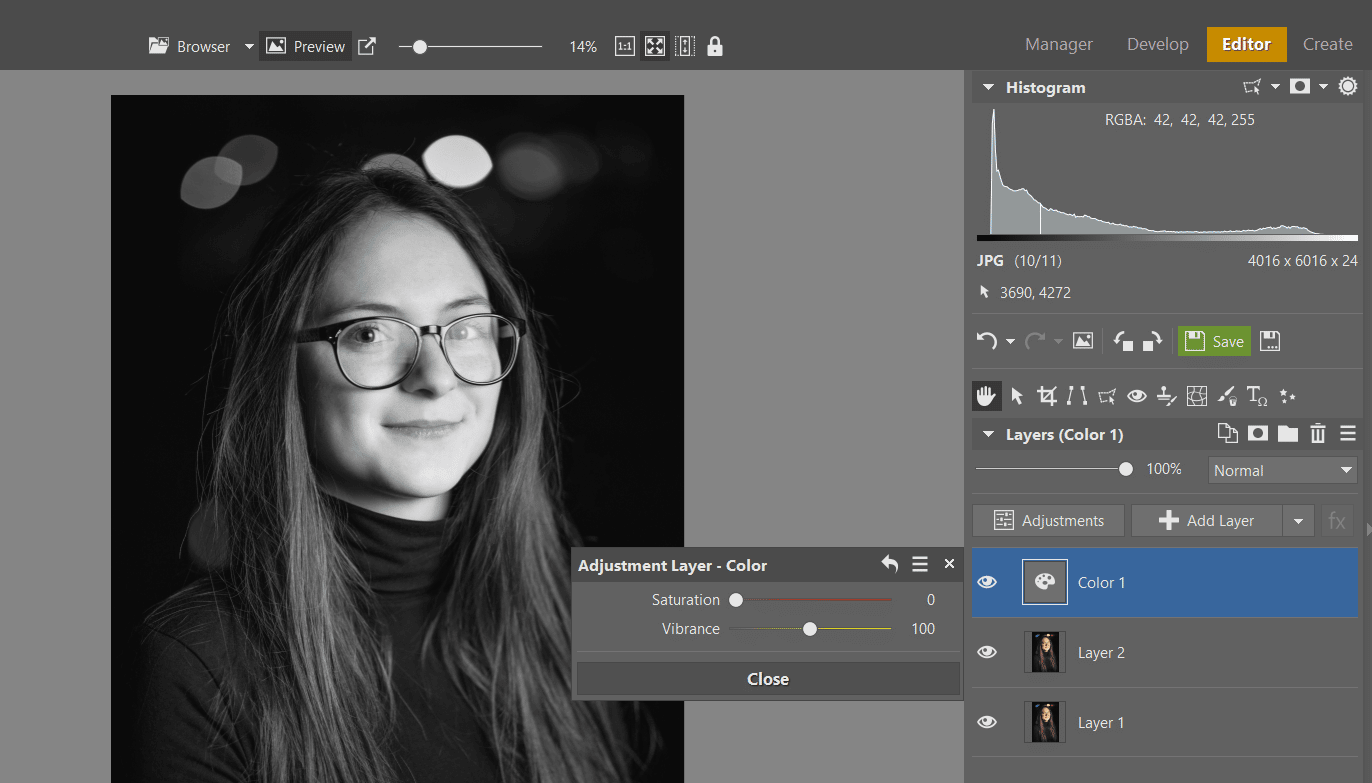Select the Layer 1 thumbnail
This screenshot has height=783, width=1372.
click(1045, 722)
